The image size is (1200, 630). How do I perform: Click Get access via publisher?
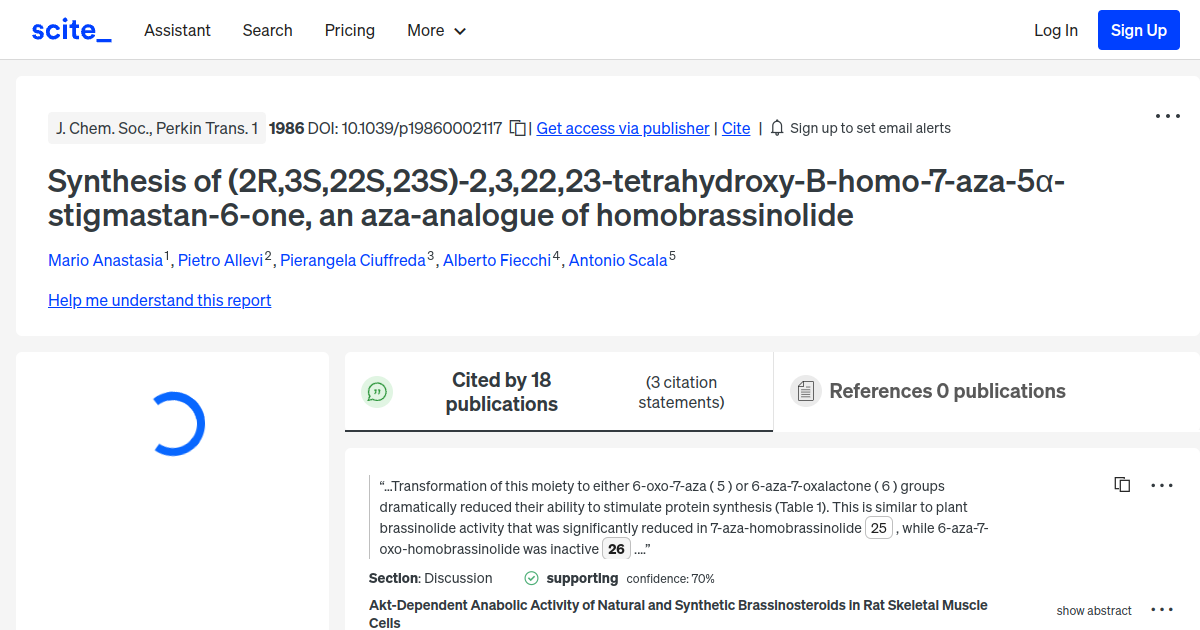pyautogui.click(x=622, y=128)
